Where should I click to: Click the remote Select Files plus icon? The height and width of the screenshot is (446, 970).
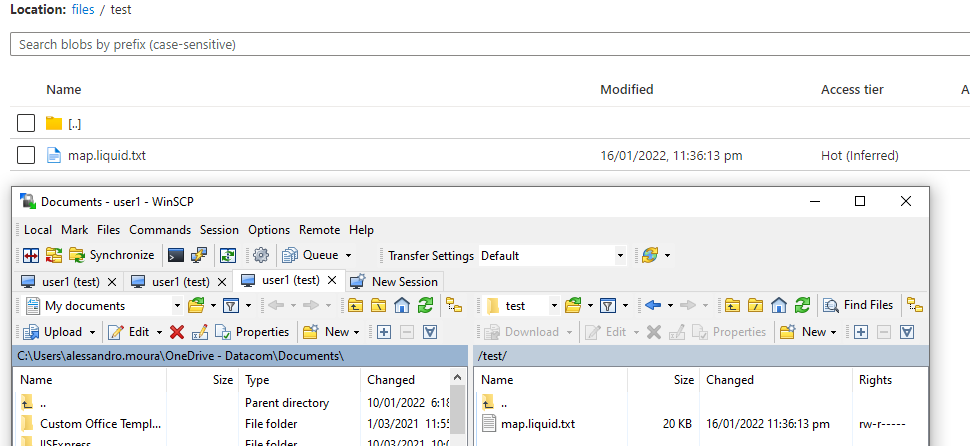point(861,332)
